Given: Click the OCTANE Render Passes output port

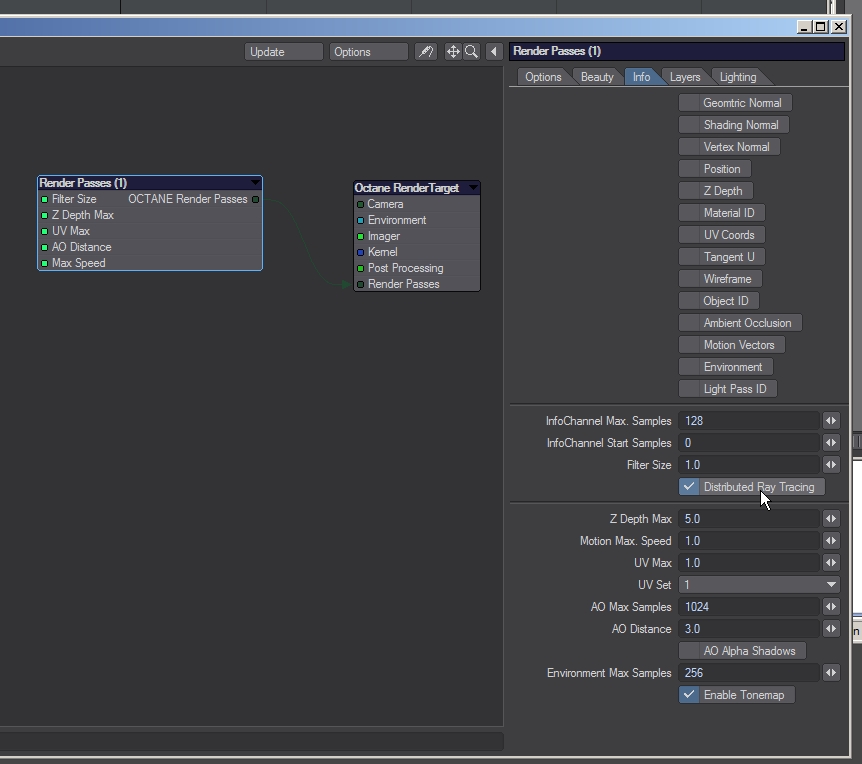Looking at the screenshot, I should click(256, 199).
